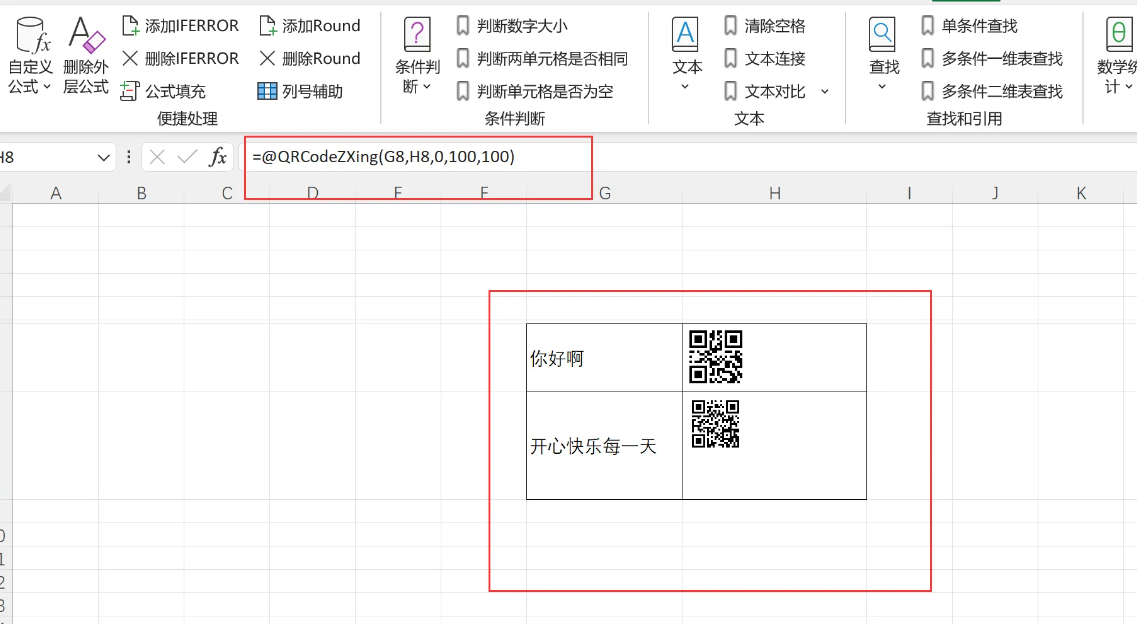Click the fx insert function icon
1137x624 pixels.
point(218,157)
